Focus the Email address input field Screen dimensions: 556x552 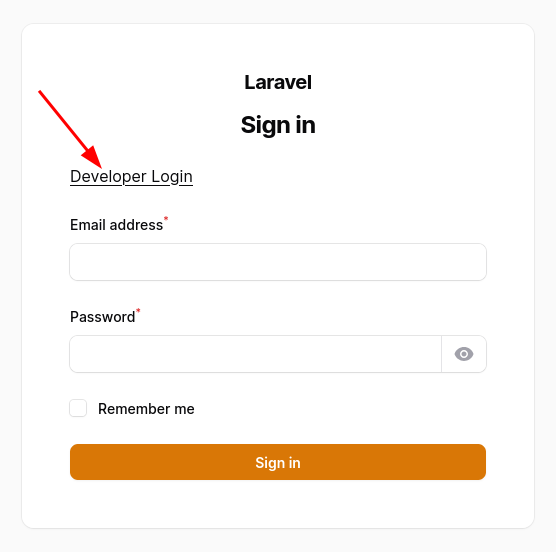[x=278, y=262]
